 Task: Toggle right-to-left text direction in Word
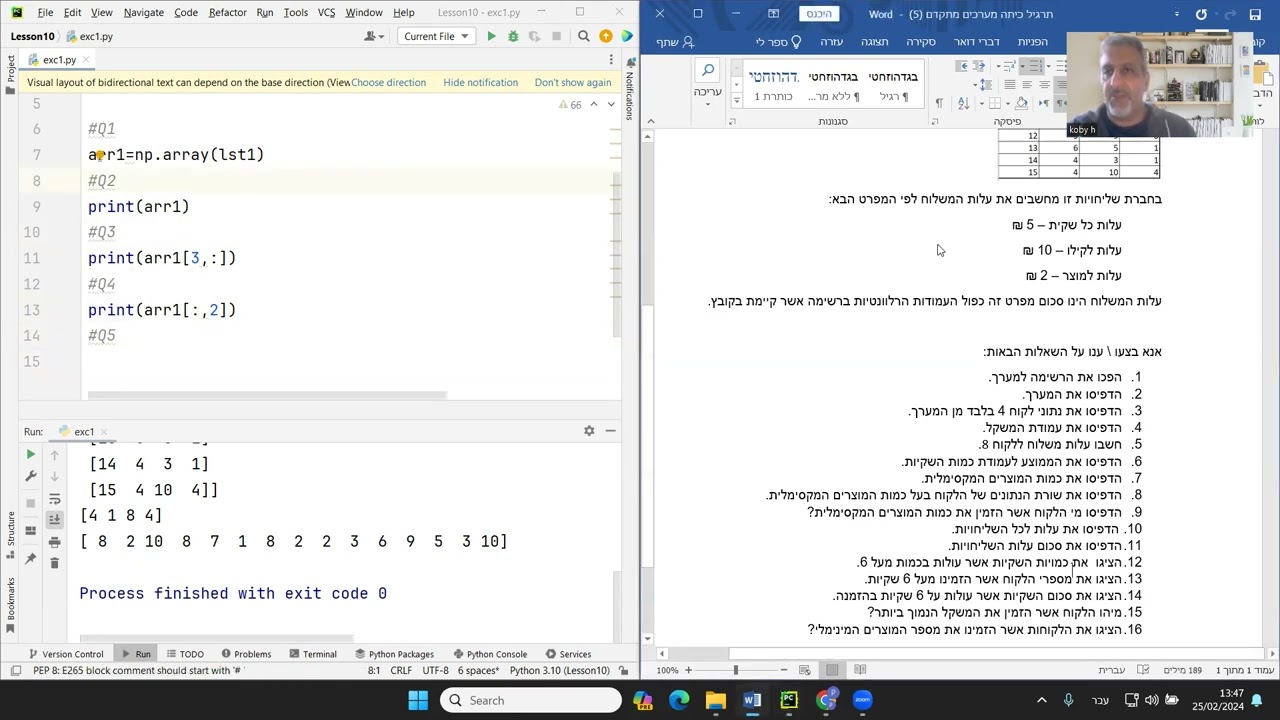click(1060, 103)
